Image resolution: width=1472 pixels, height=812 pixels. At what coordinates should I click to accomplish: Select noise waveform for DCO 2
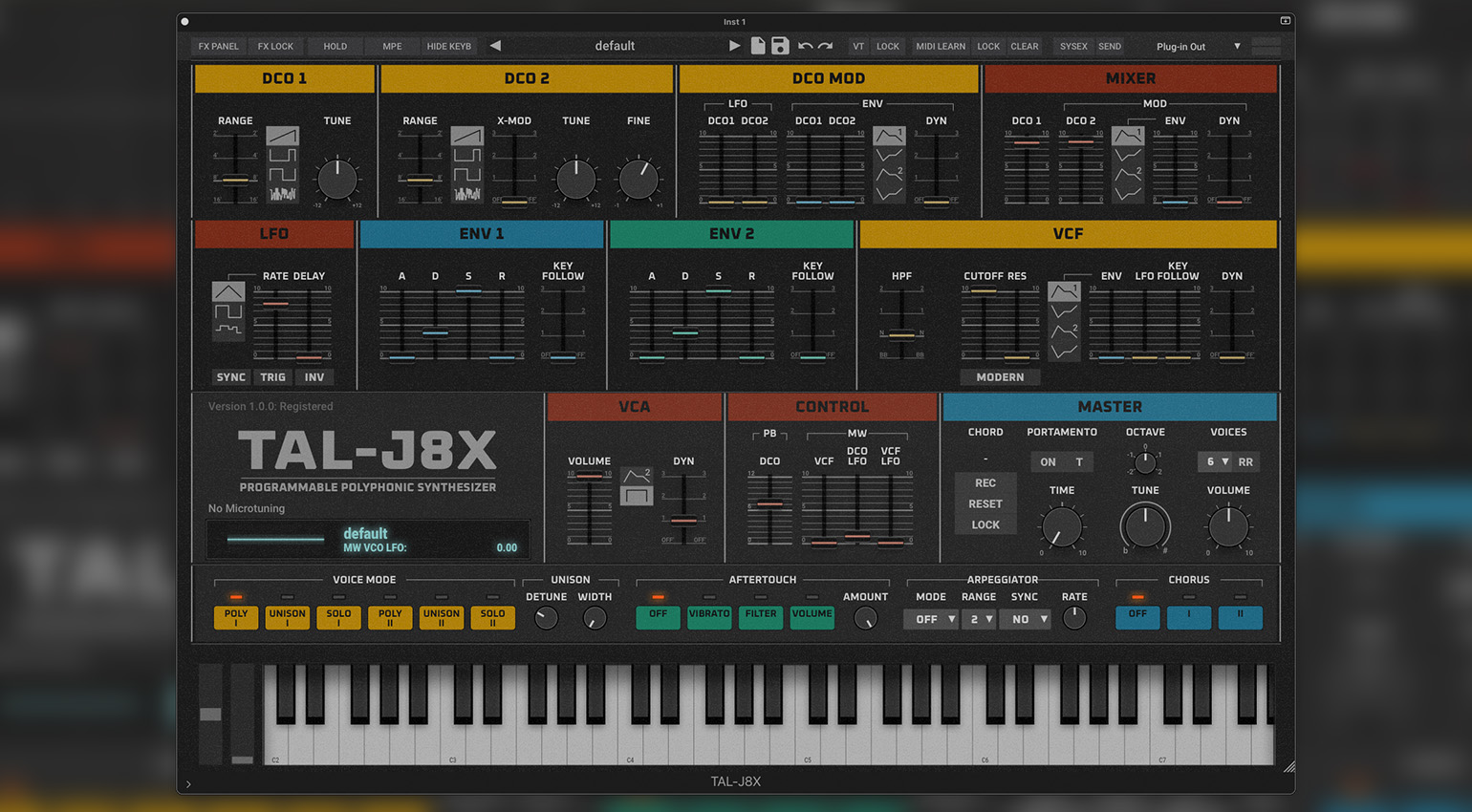[x=466, y=194]
